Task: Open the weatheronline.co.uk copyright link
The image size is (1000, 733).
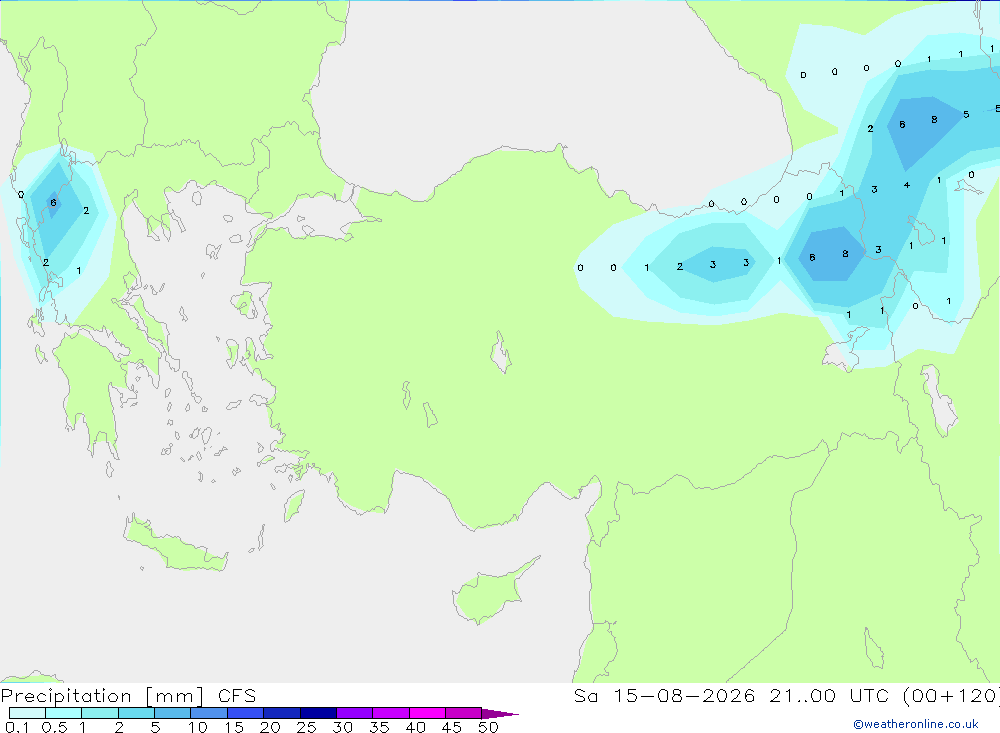Action: click(x=916, y=724)
